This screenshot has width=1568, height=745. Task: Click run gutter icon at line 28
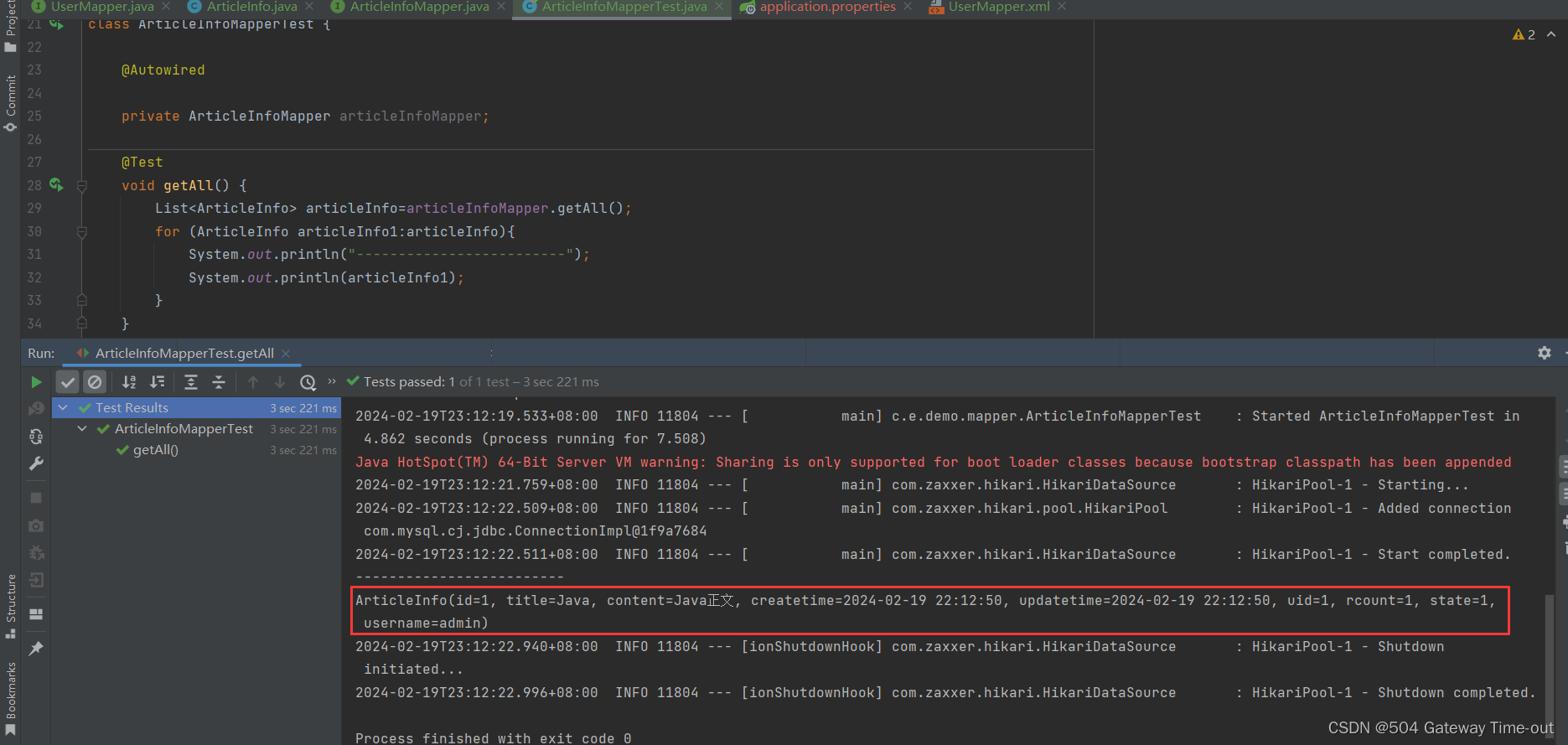(x=56, y=184)
